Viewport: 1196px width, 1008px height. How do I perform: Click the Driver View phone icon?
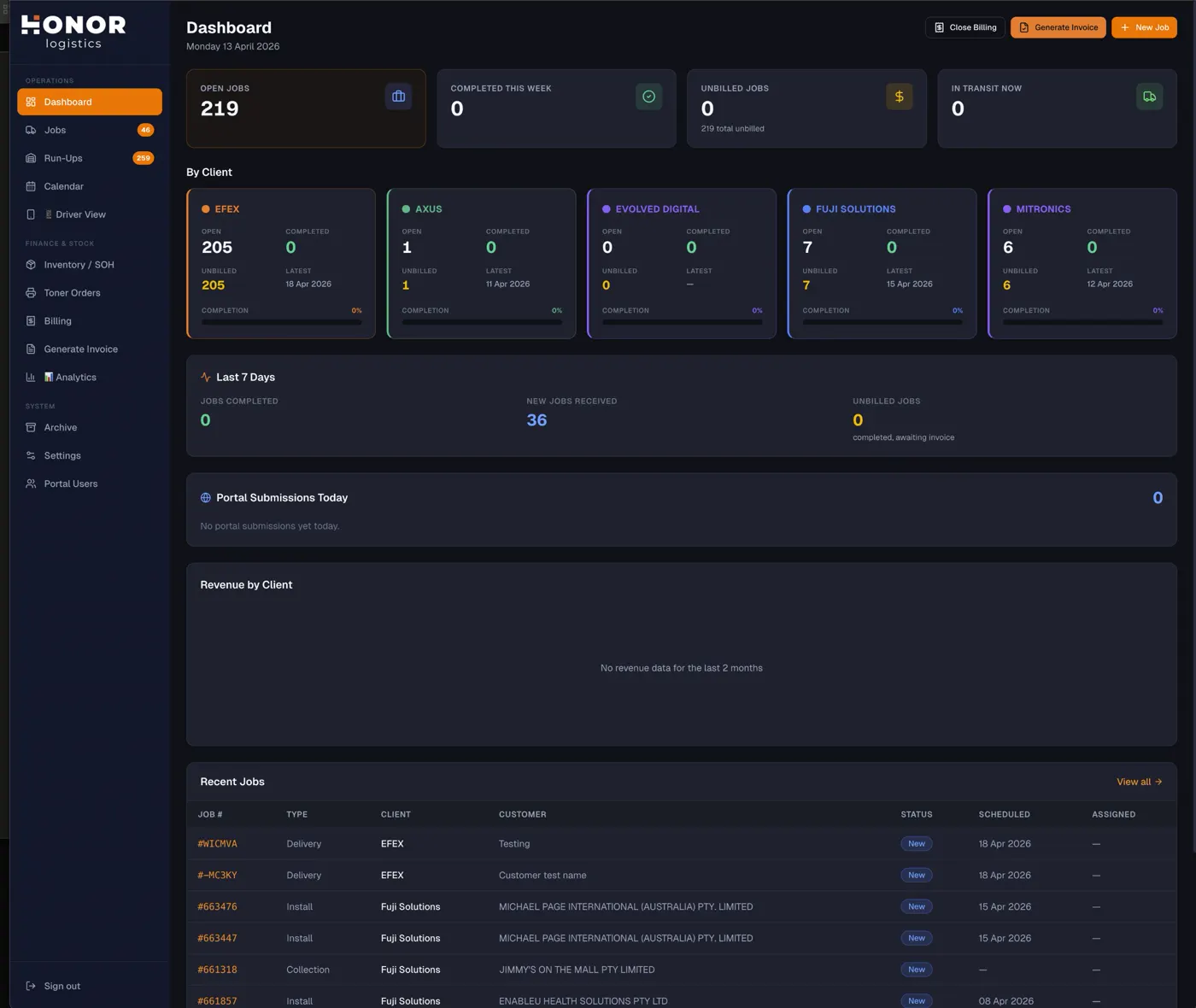[31, 214]
